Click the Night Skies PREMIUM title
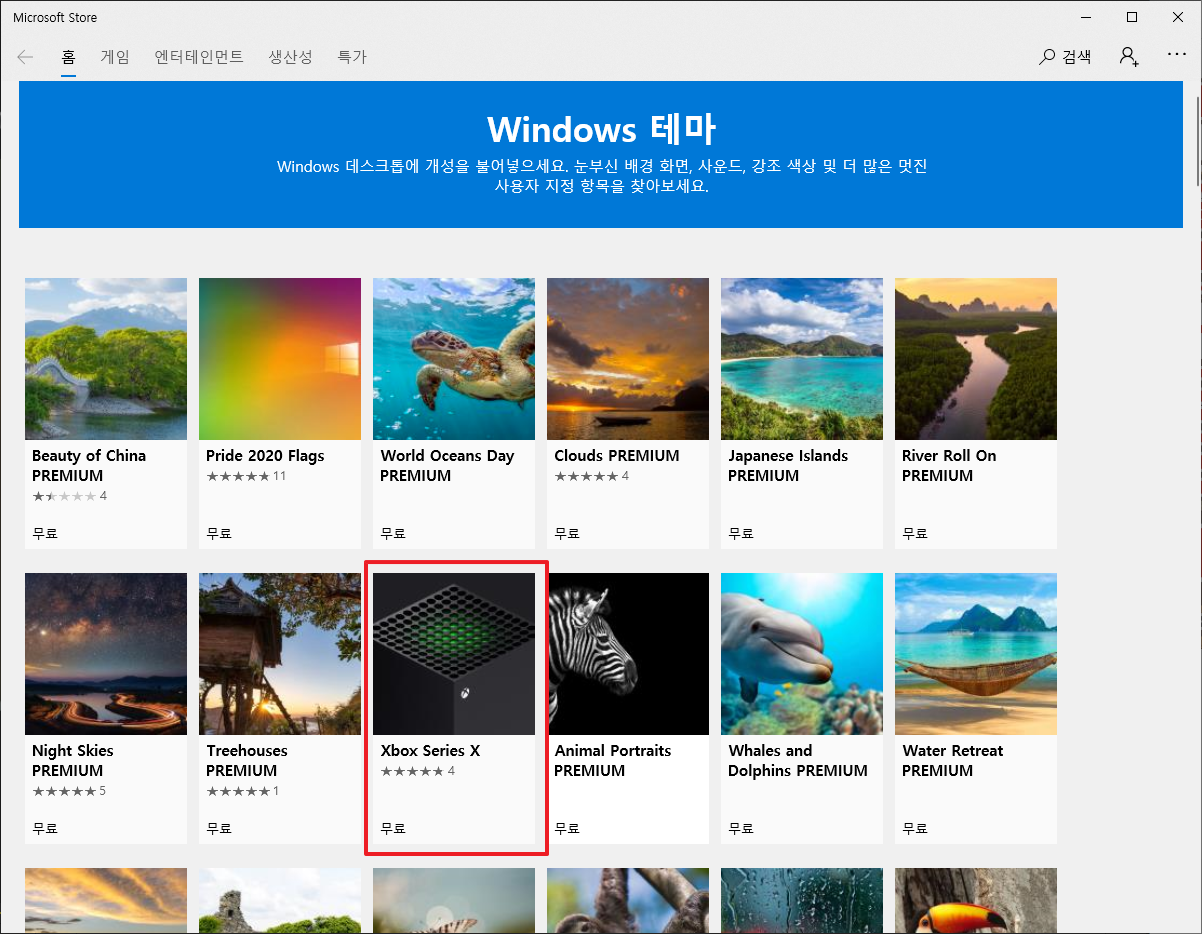The height and width of the screenshot is (934, 1202). (x=73, y=760)
